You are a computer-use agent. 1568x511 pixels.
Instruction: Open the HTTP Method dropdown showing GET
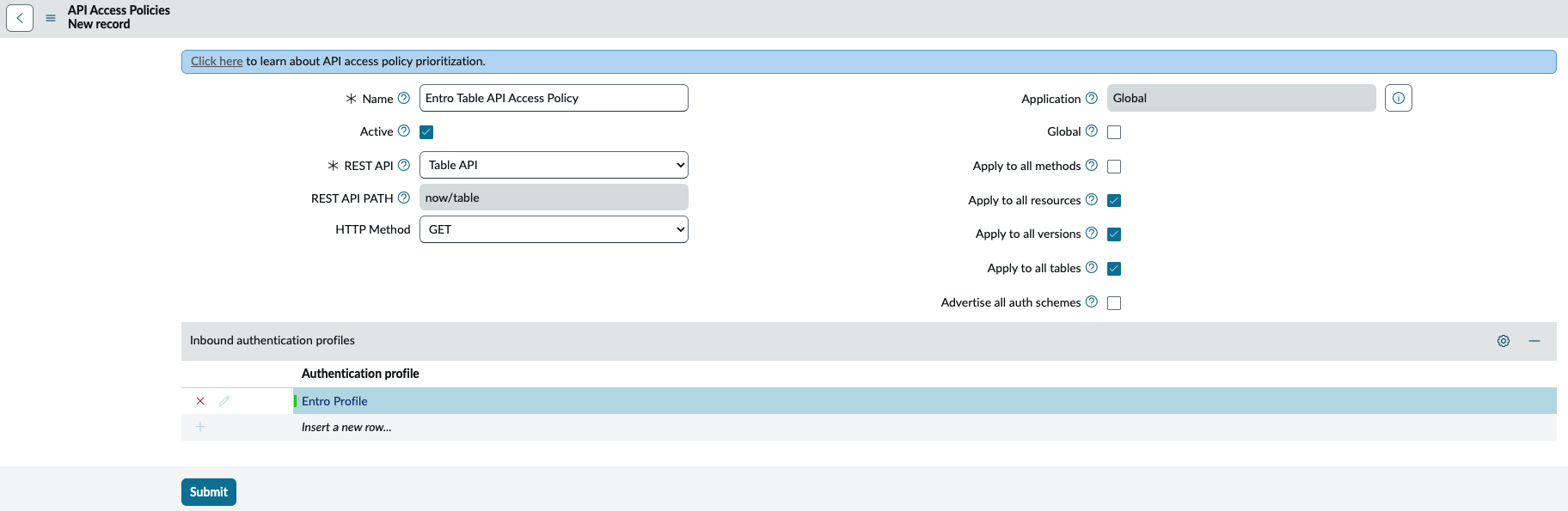tap(554, 229)
